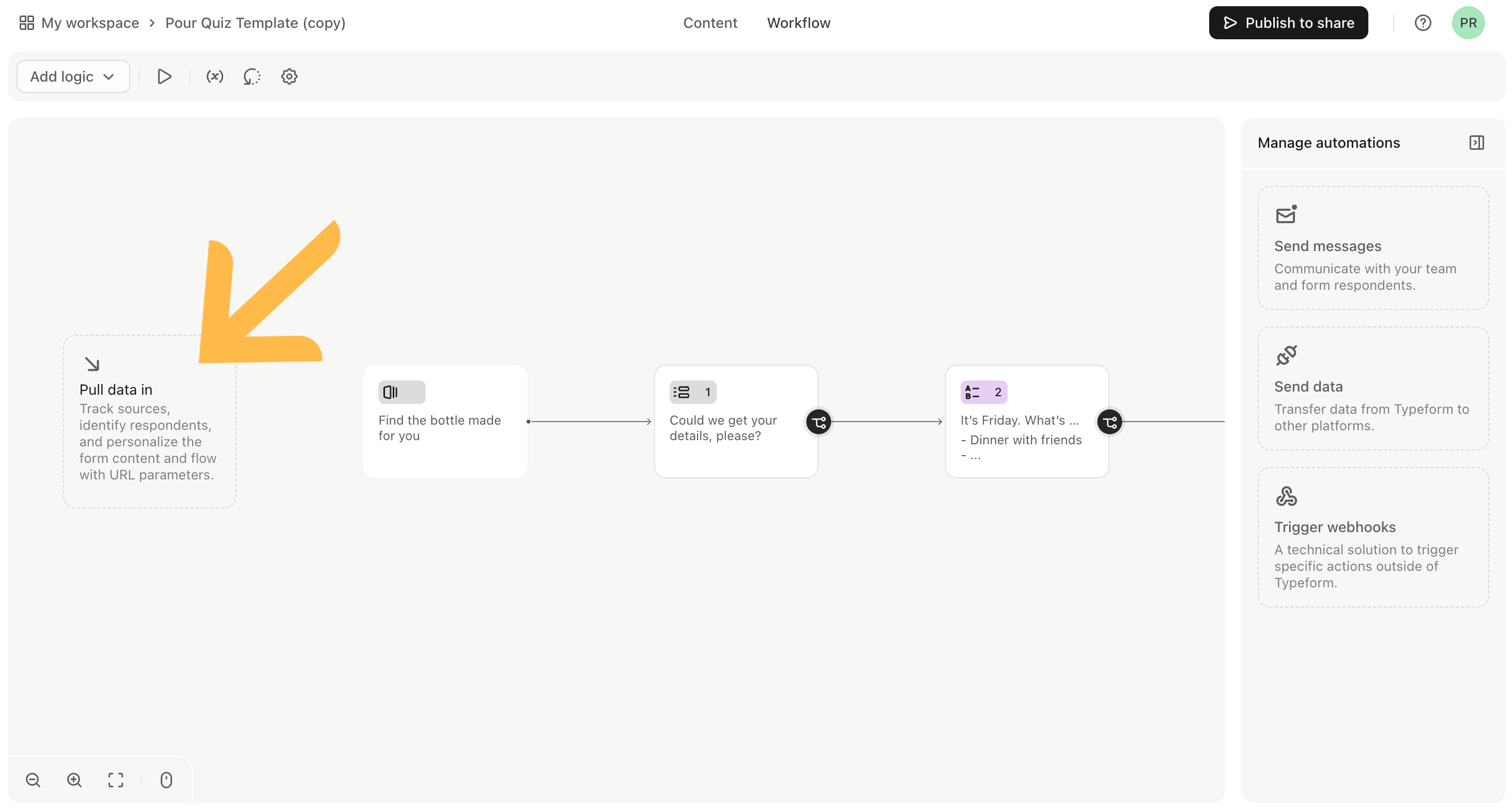Click the preview play icon in toolbar
The height and width of the screenshot is (809, 1512).
tap(164, 76)
